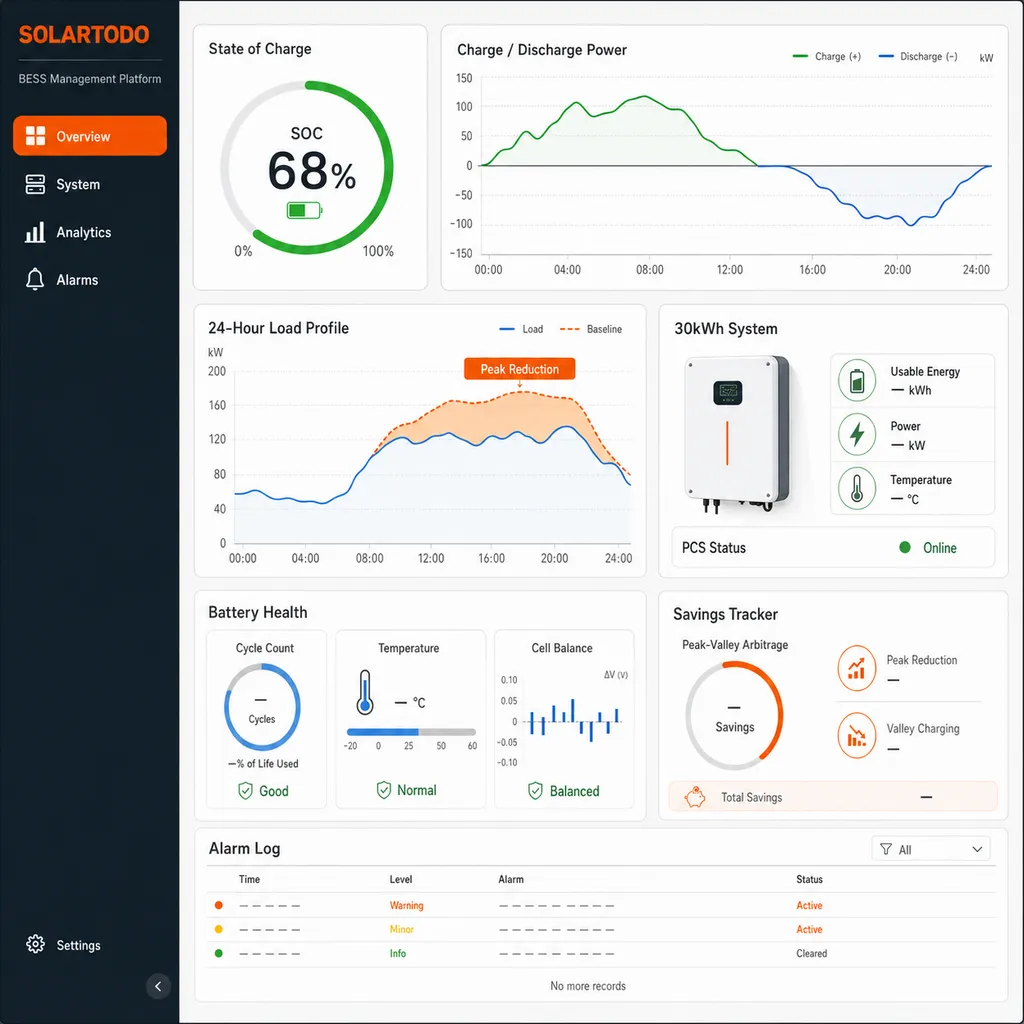Open Settings gear icon in sidebar
This screenshot has width=1024, height=1024.
tap(35, 944)
